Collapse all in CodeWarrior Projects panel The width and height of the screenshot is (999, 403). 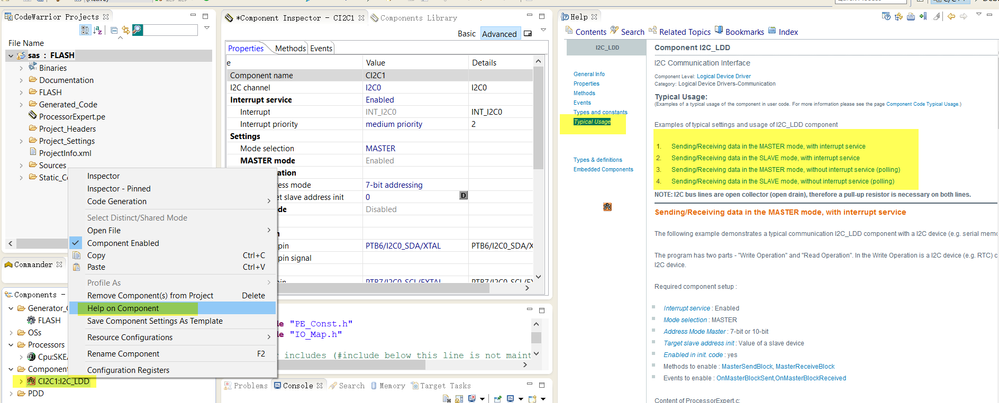tap(113, 30)
